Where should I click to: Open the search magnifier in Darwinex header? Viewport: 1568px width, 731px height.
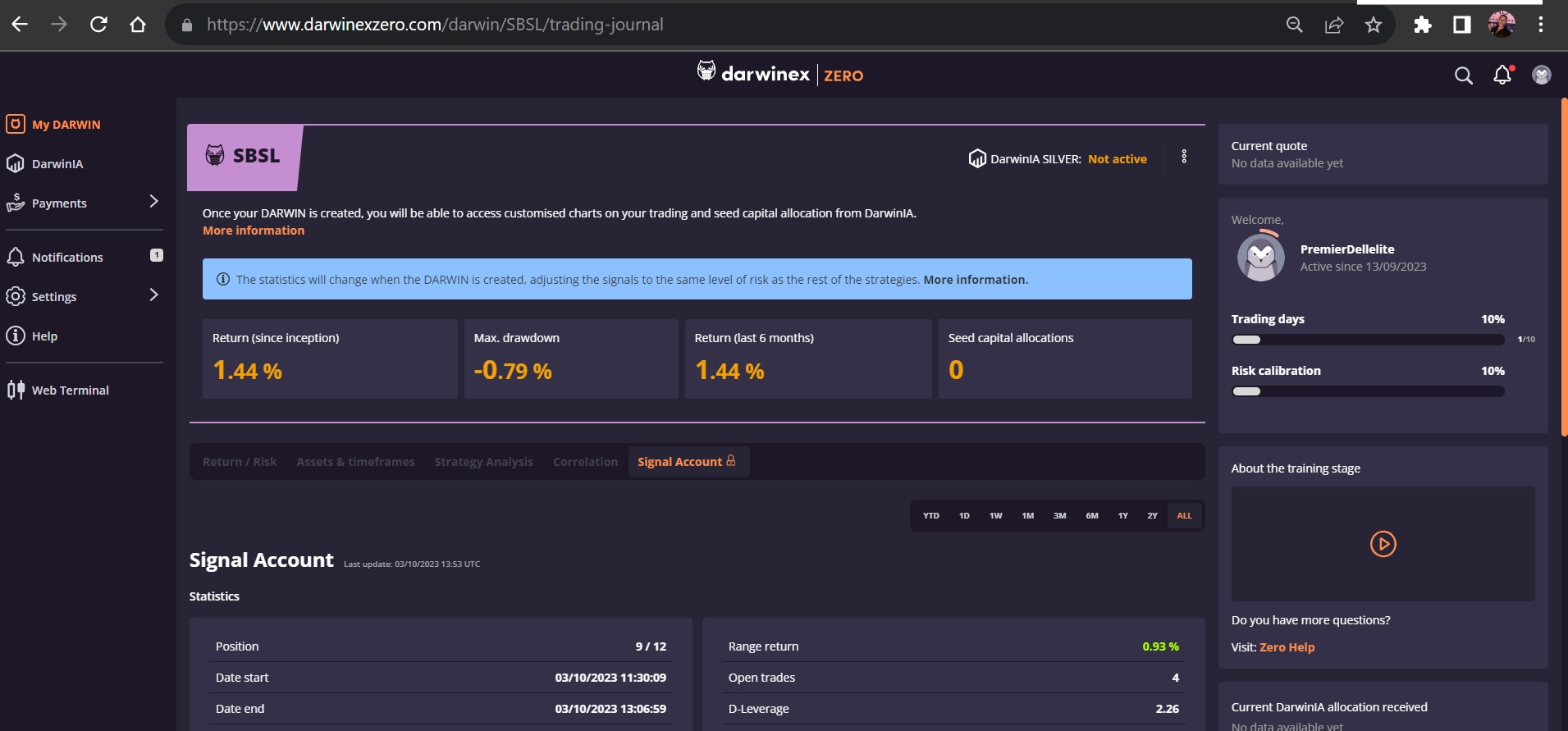[x=1463, y=75]
